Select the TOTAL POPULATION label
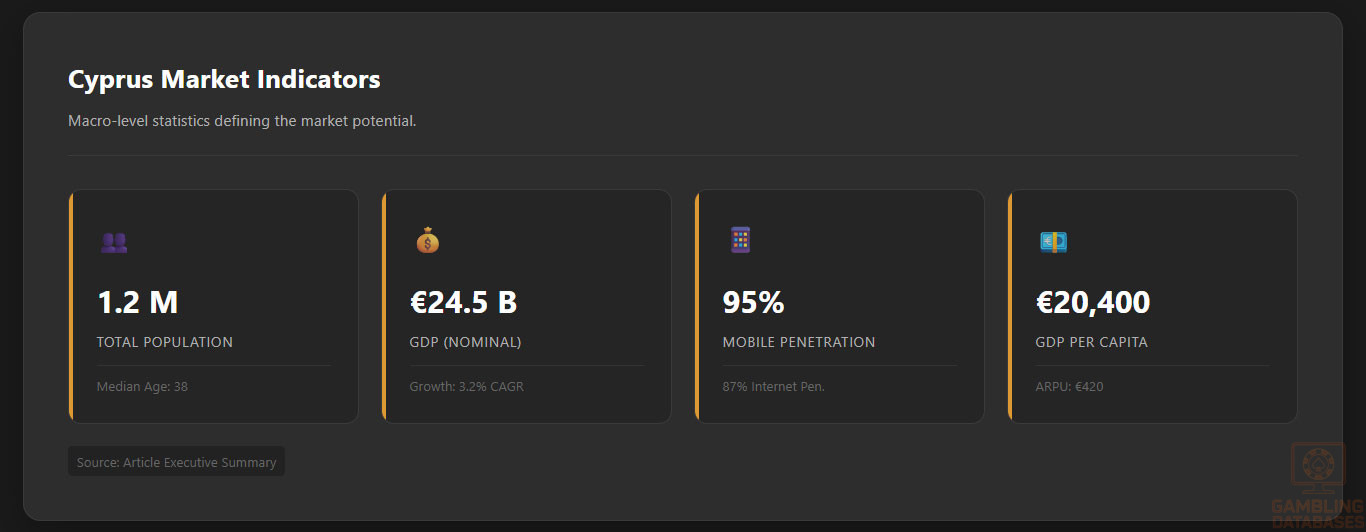This screenshot has height=532, width=1366. (164, 342)
